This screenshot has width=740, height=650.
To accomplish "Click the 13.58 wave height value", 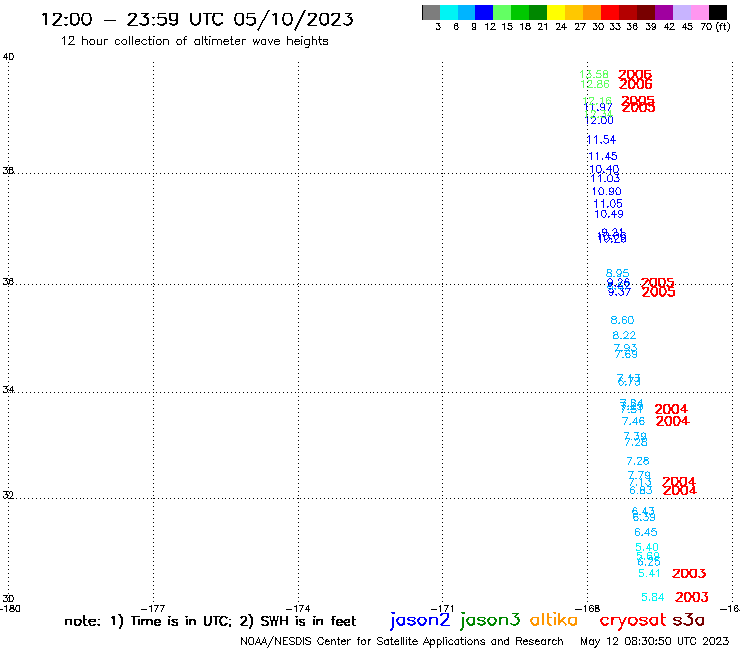I will point(594,74).
